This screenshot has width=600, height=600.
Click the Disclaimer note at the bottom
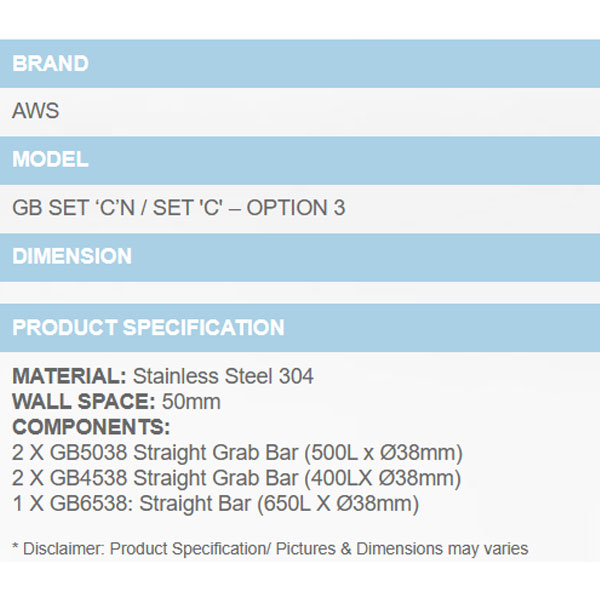[270, 548]
